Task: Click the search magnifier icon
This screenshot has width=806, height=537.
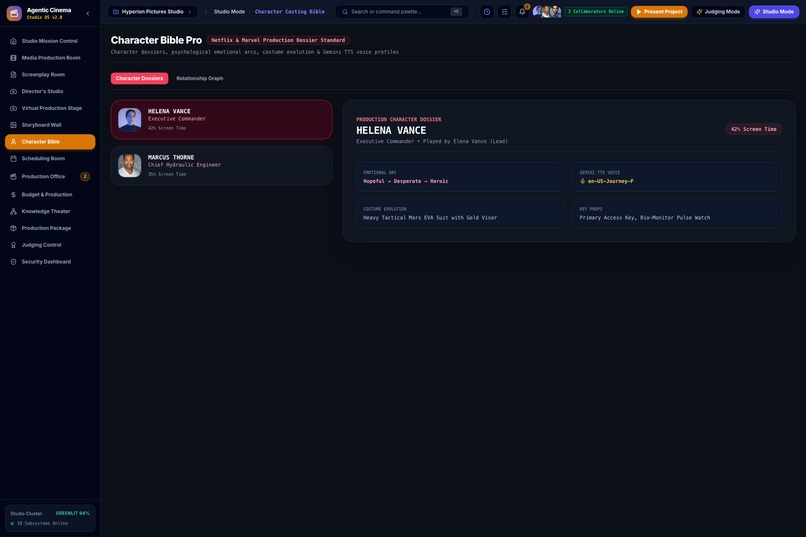Action: click(345, 12)
